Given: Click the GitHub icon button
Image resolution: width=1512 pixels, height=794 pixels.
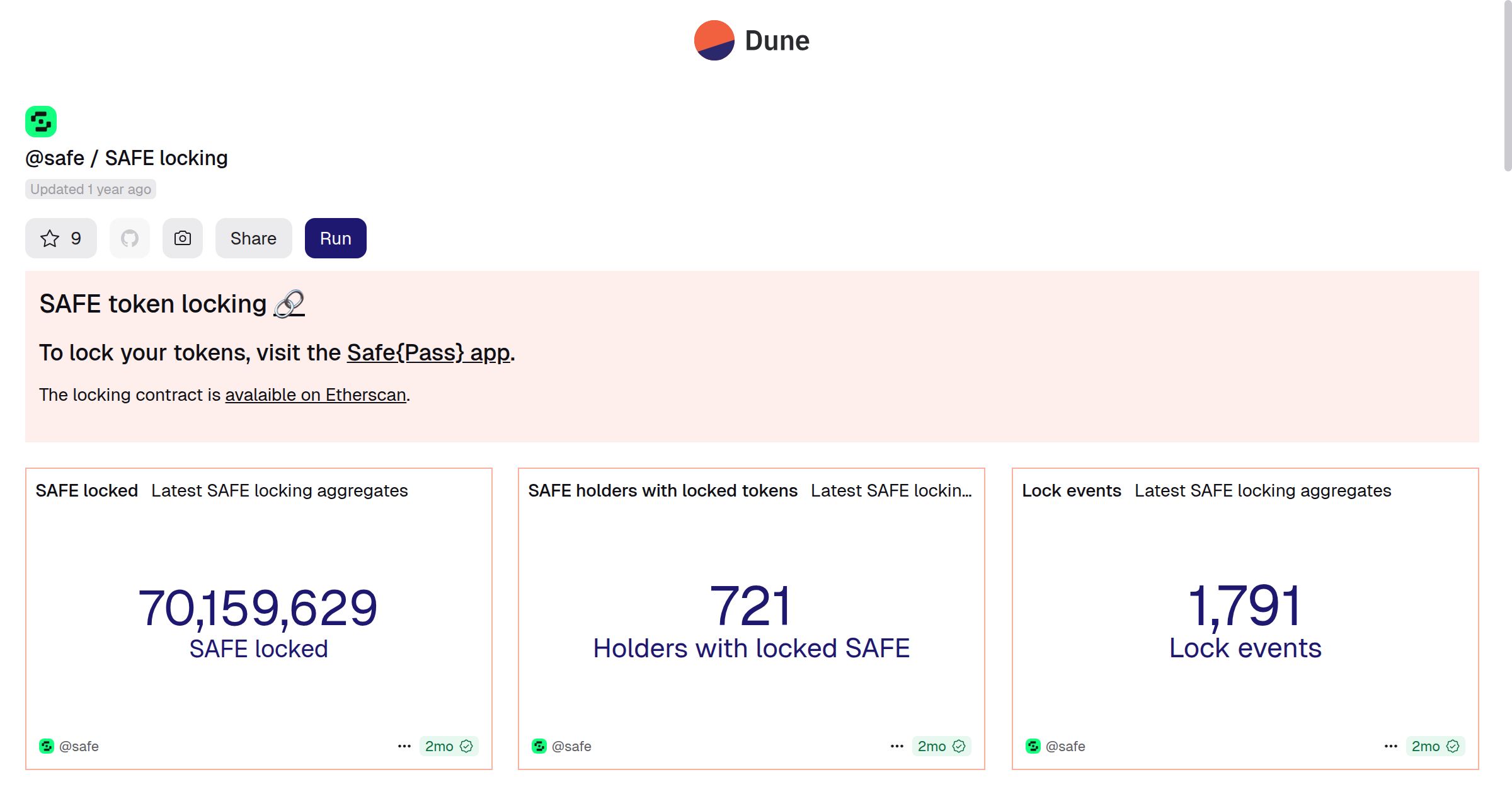Looking at the screenshot, I should (130, 238).
